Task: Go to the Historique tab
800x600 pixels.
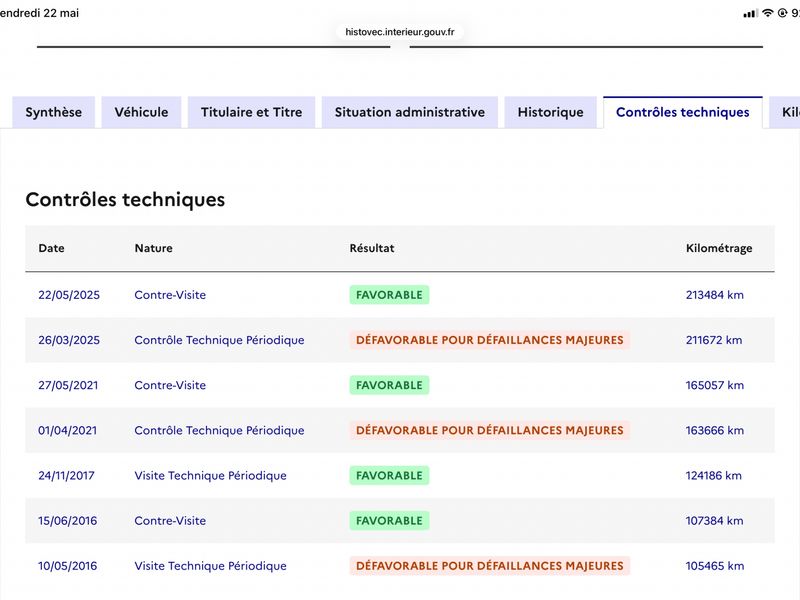Action: (551, 112)
